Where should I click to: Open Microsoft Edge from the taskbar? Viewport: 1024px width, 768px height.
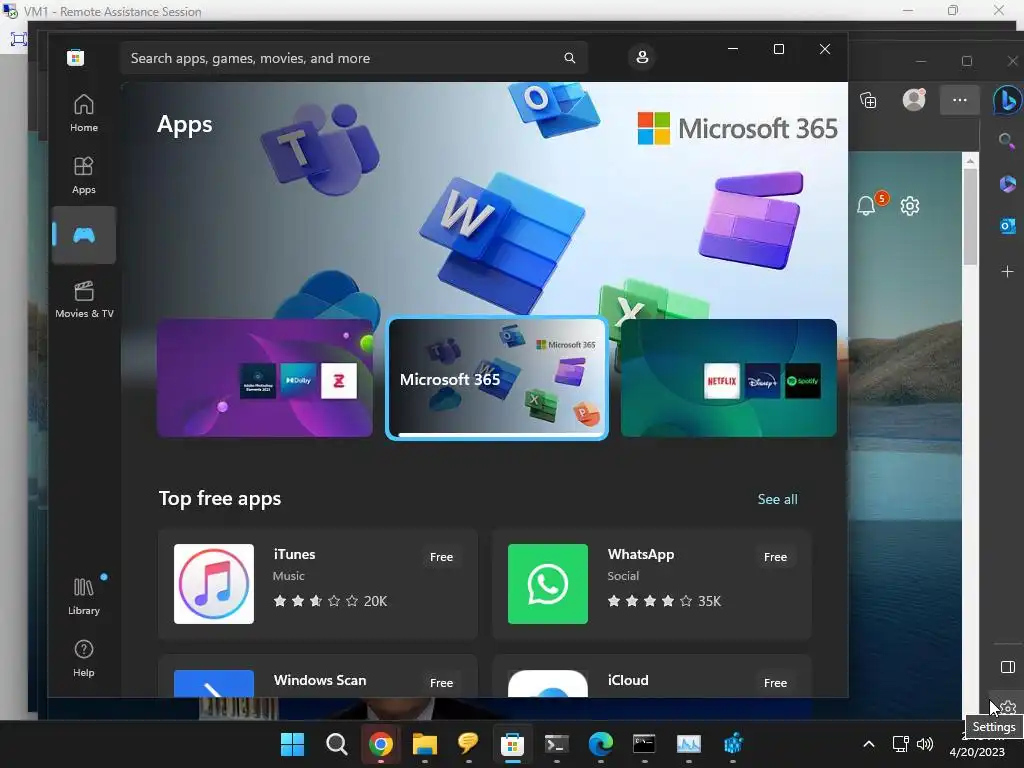(x=601, y=744)
